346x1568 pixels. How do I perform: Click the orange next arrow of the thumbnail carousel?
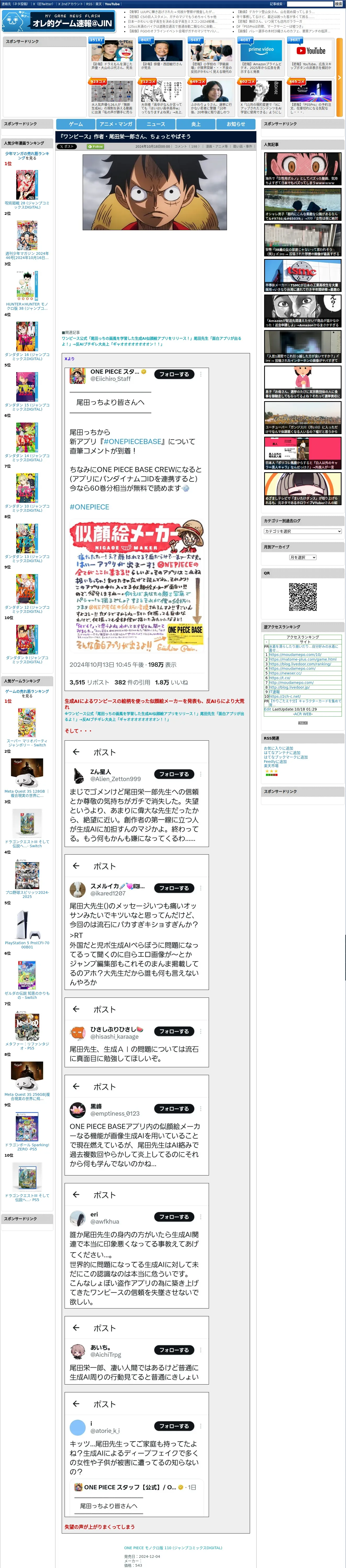click(339, 77)
